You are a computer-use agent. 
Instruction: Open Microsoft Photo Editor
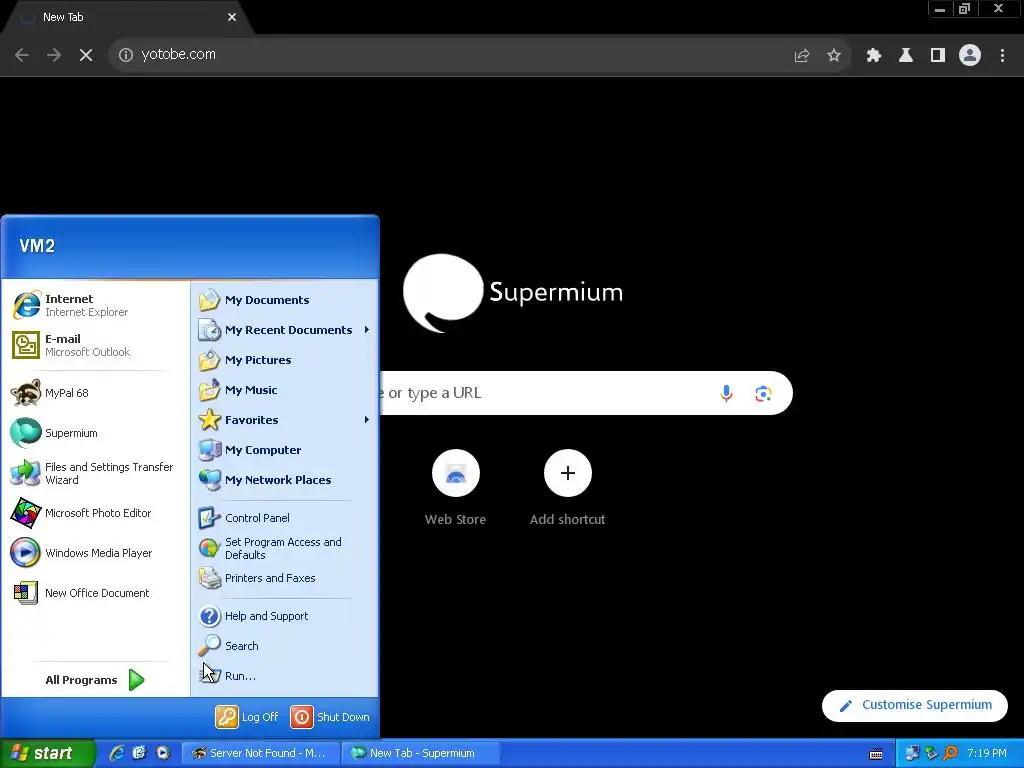pos(95,513)
